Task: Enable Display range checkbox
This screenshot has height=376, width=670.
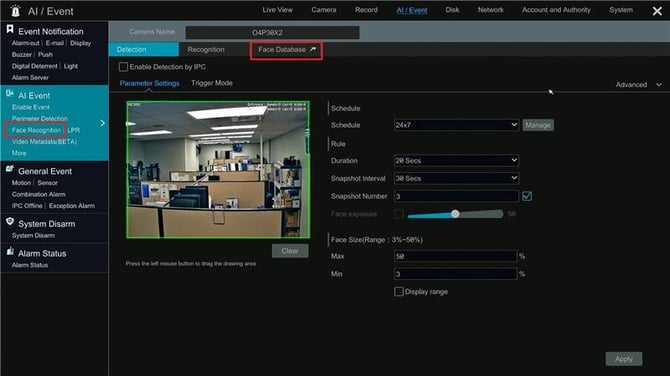Action: coord(399,291)
